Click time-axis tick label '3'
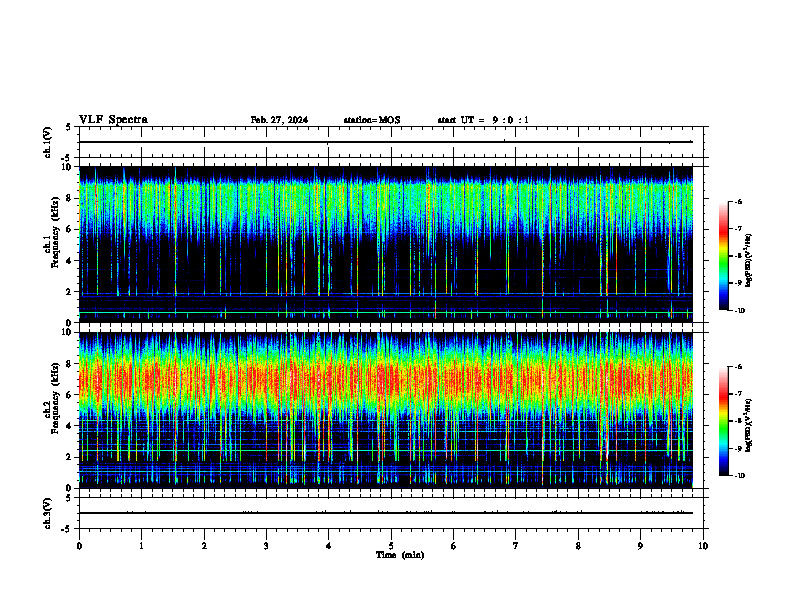The height and width of the screenshot is (612, 792). pos(266,546)
